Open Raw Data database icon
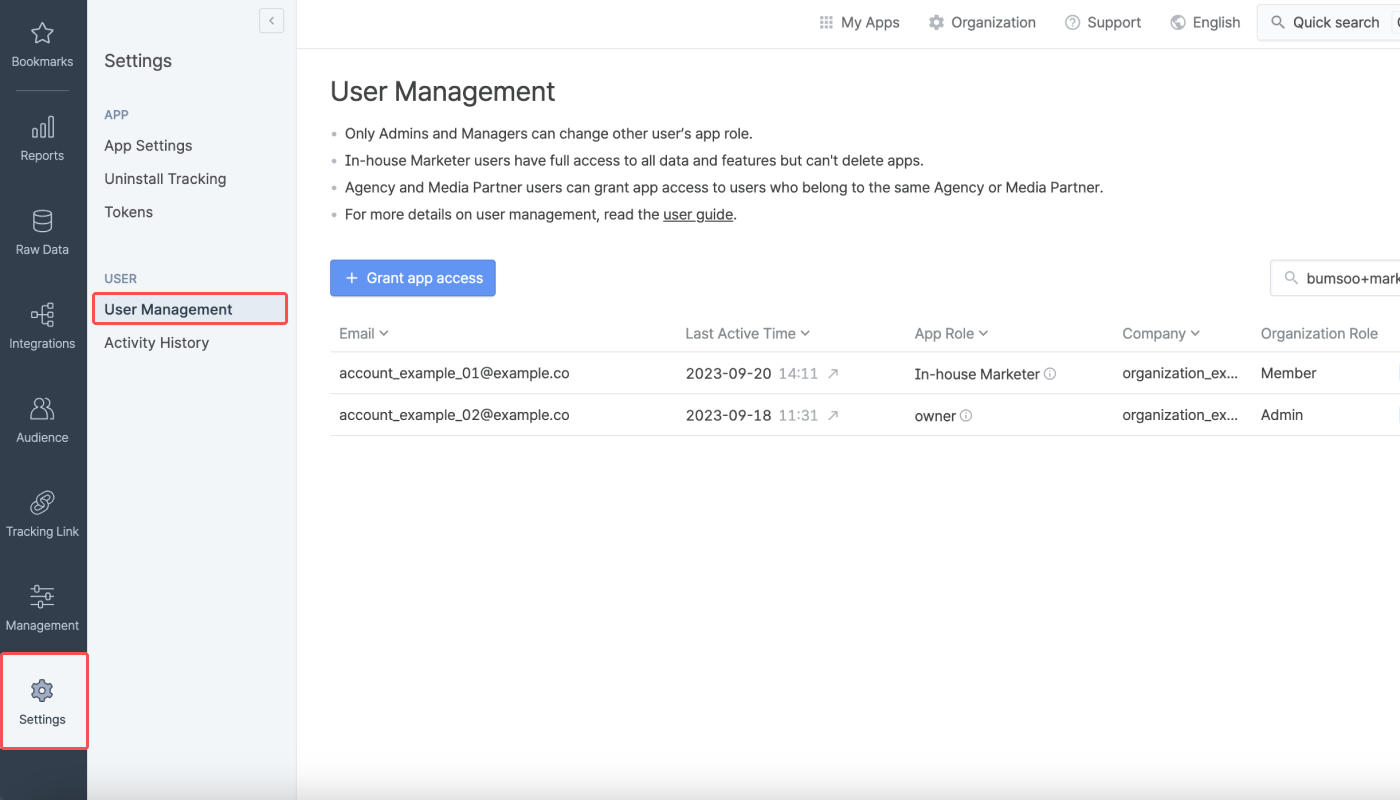This screenshot has width=1400, height=800. (x=42, y=221)
